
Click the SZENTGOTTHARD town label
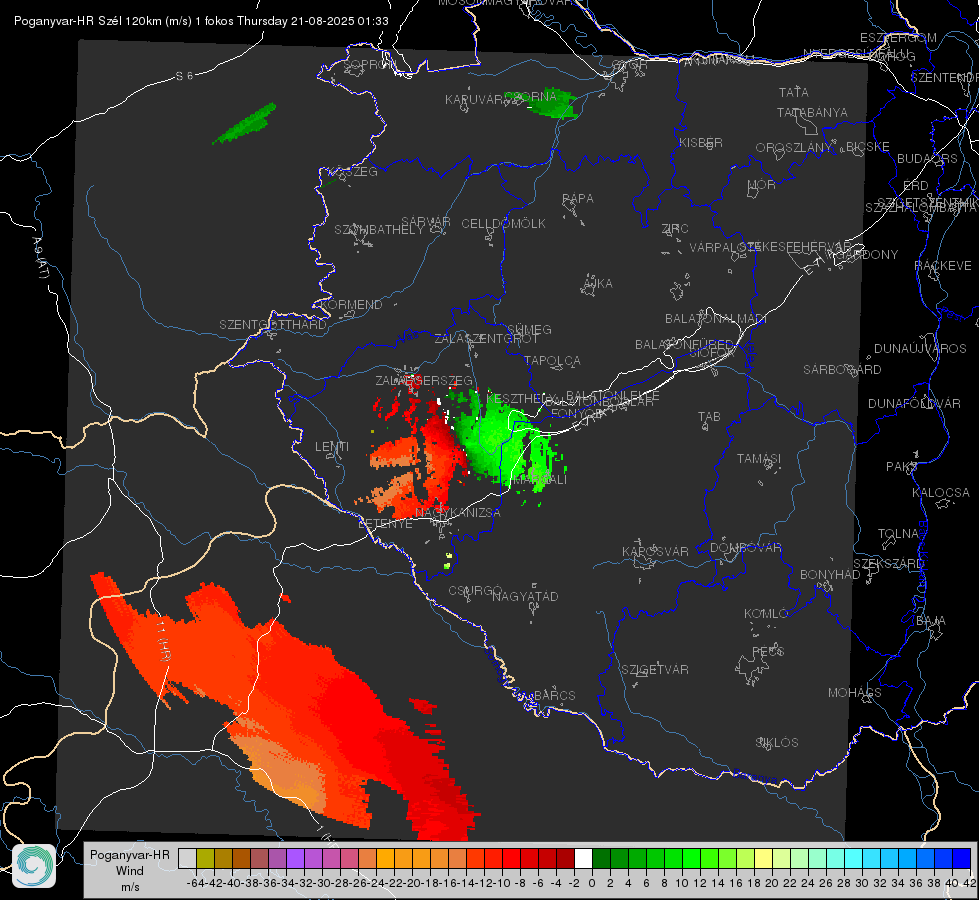coord(273,325)
